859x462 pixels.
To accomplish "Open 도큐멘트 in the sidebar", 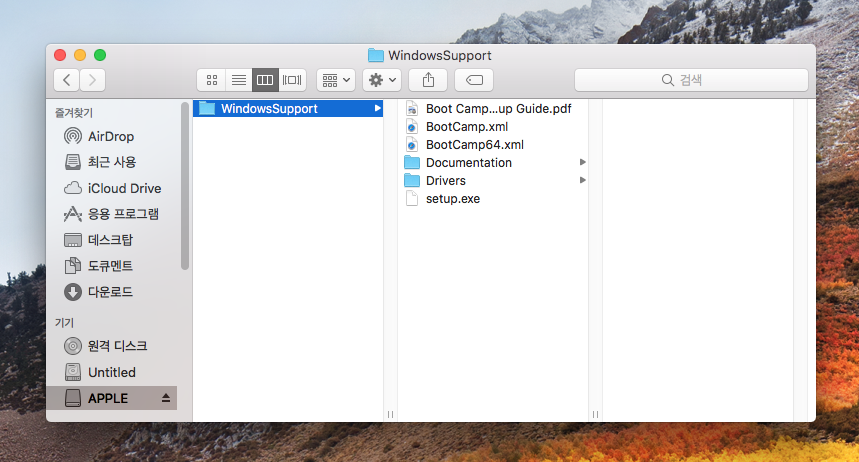I will click(x=112, y=266).
